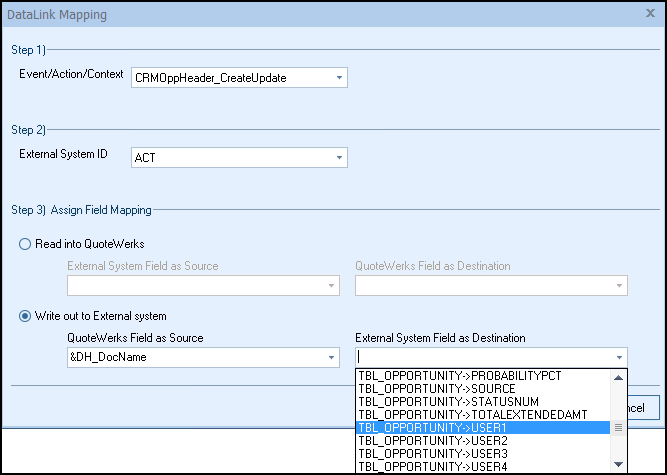Click inside External System destination text field
667x475 pixels.
click(480, 358)
